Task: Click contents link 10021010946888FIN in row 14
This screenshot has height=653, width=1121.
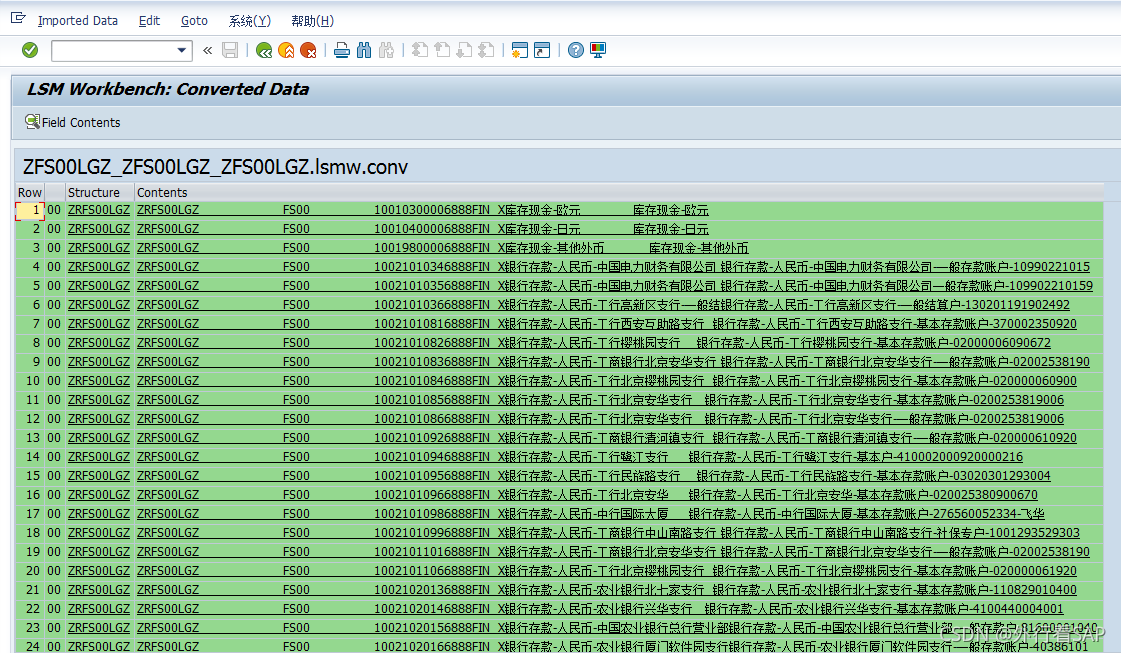Action: pos(432,457)
